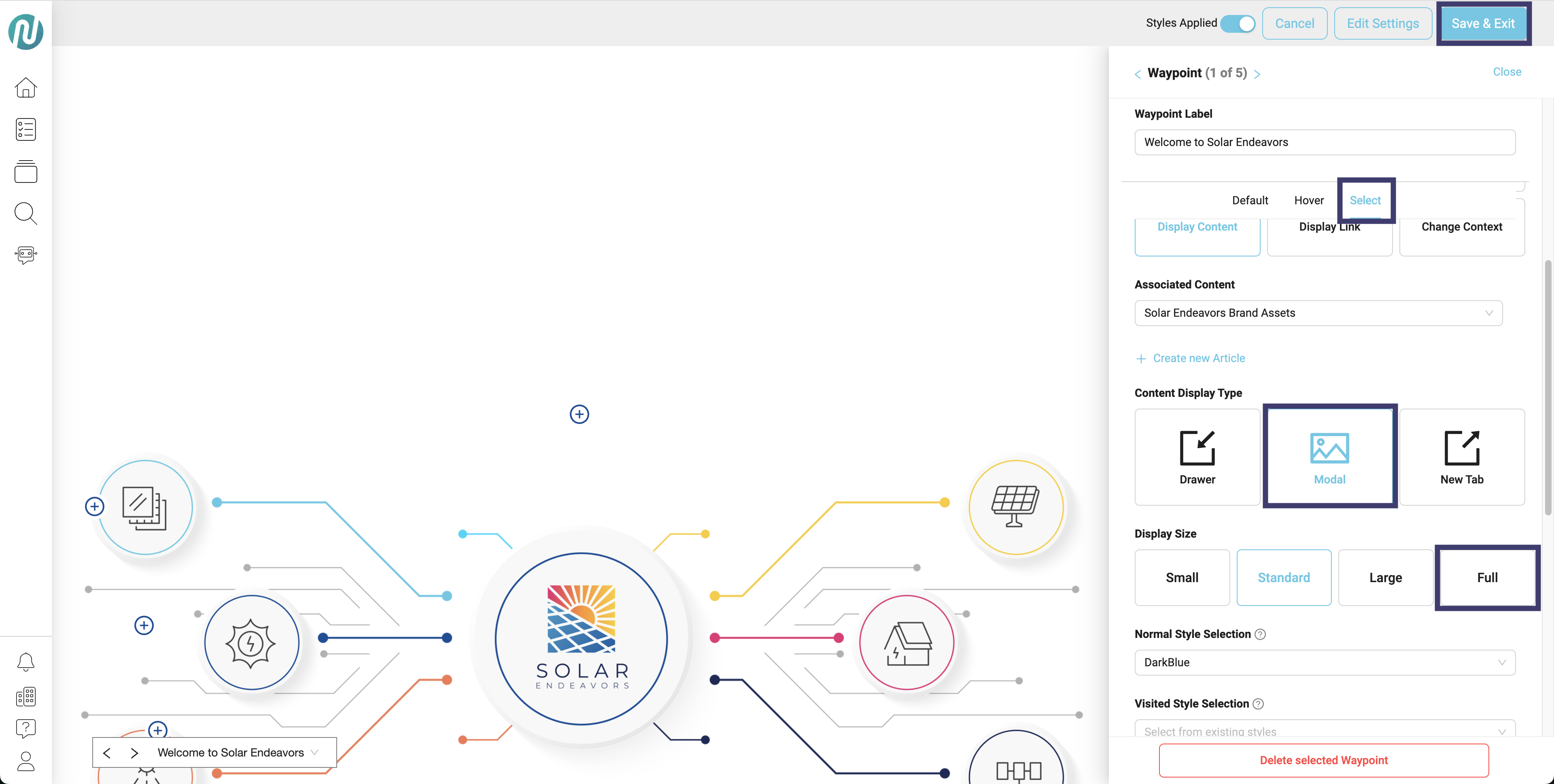
Task: Click the Create new Article link
Action: [1198, 358]
